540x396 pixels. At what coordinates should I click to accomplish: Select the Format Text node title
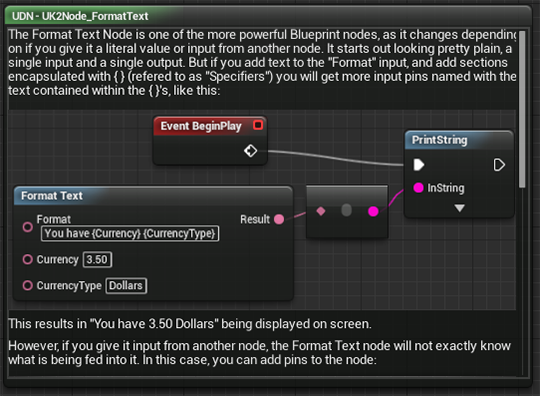52,196
